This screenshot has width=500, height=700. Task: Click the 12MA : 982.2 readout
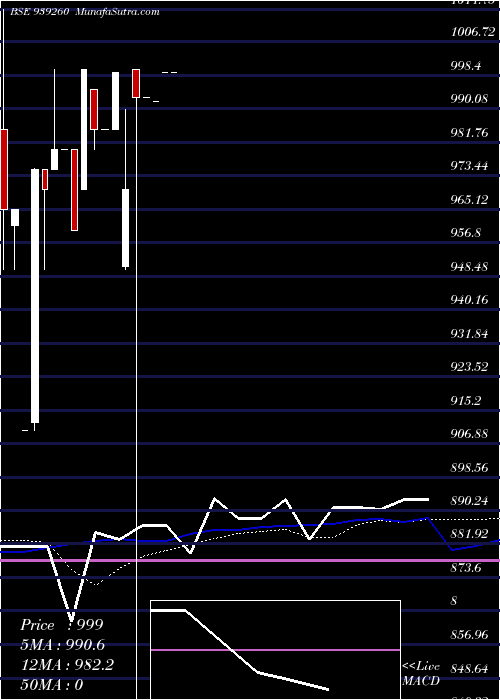(x=67, y=665)
